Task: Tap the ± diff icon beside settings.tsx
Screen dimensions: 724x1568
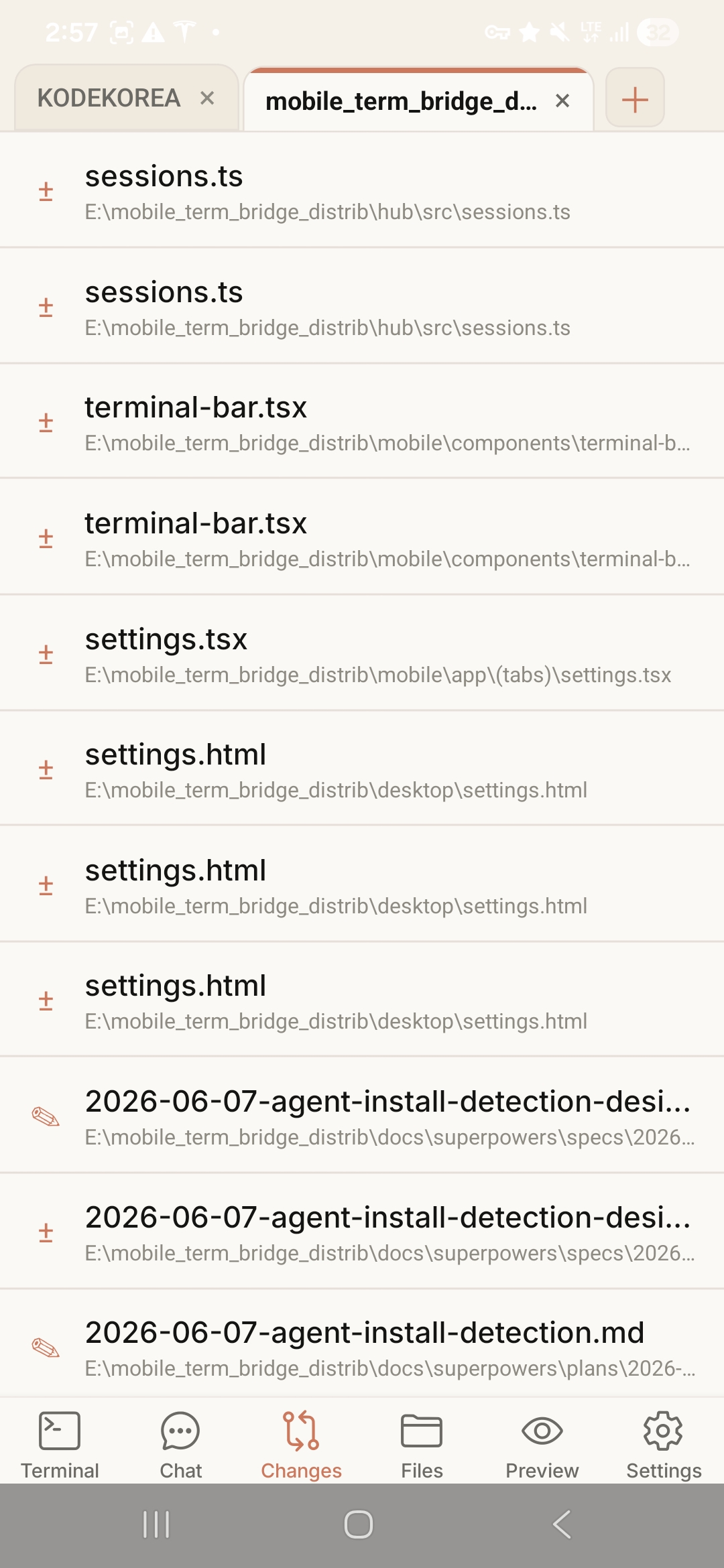Action: point(46,654)
